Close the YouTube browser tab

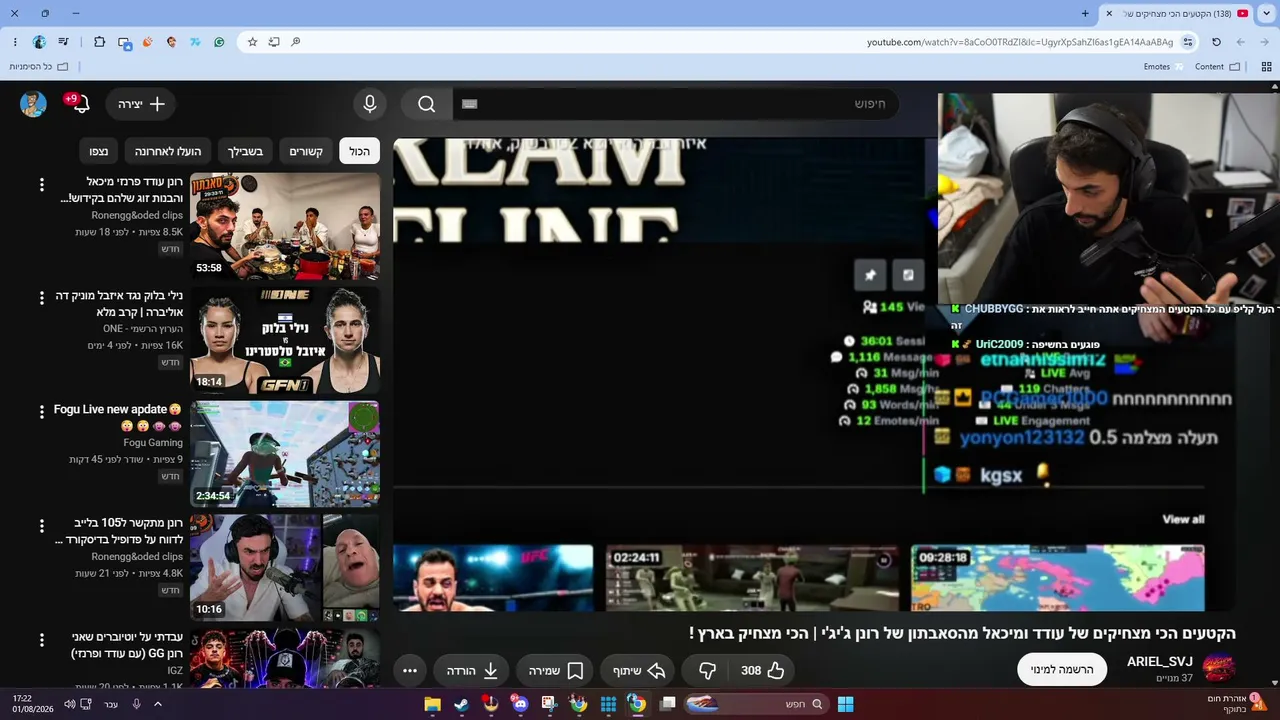point(1109,13)
